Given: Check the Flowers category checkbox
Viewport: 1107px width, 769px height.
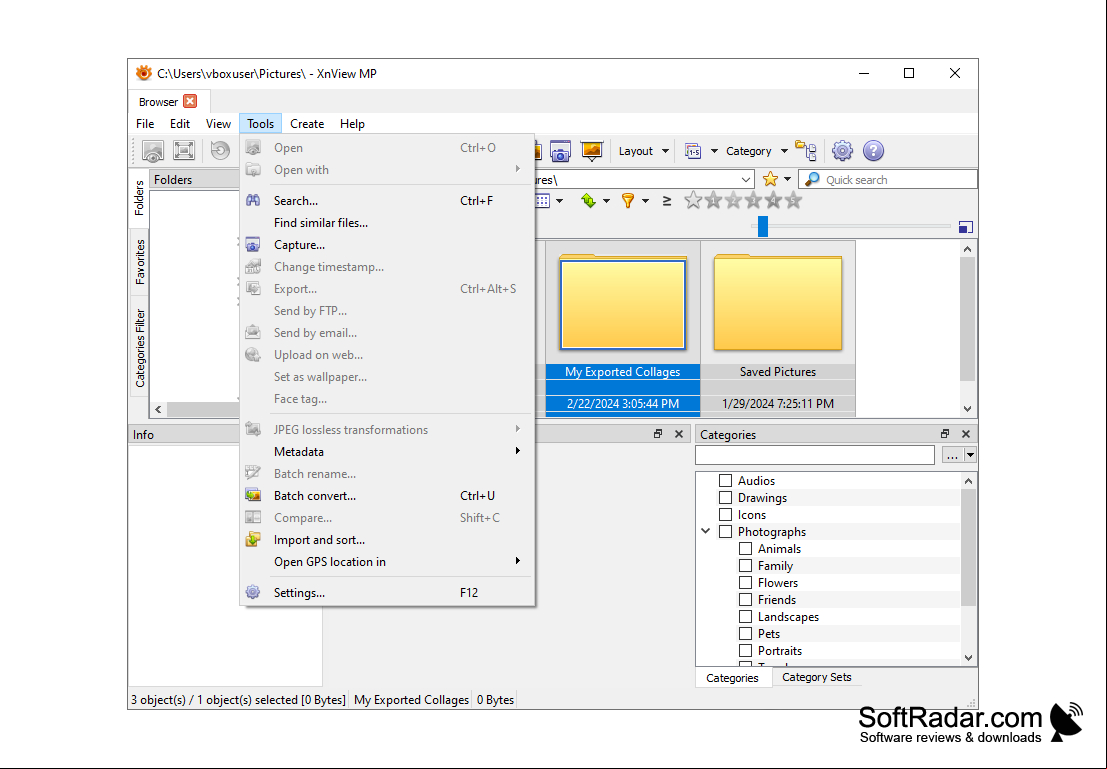Looking at the screenshot, I should pos(745,582).
